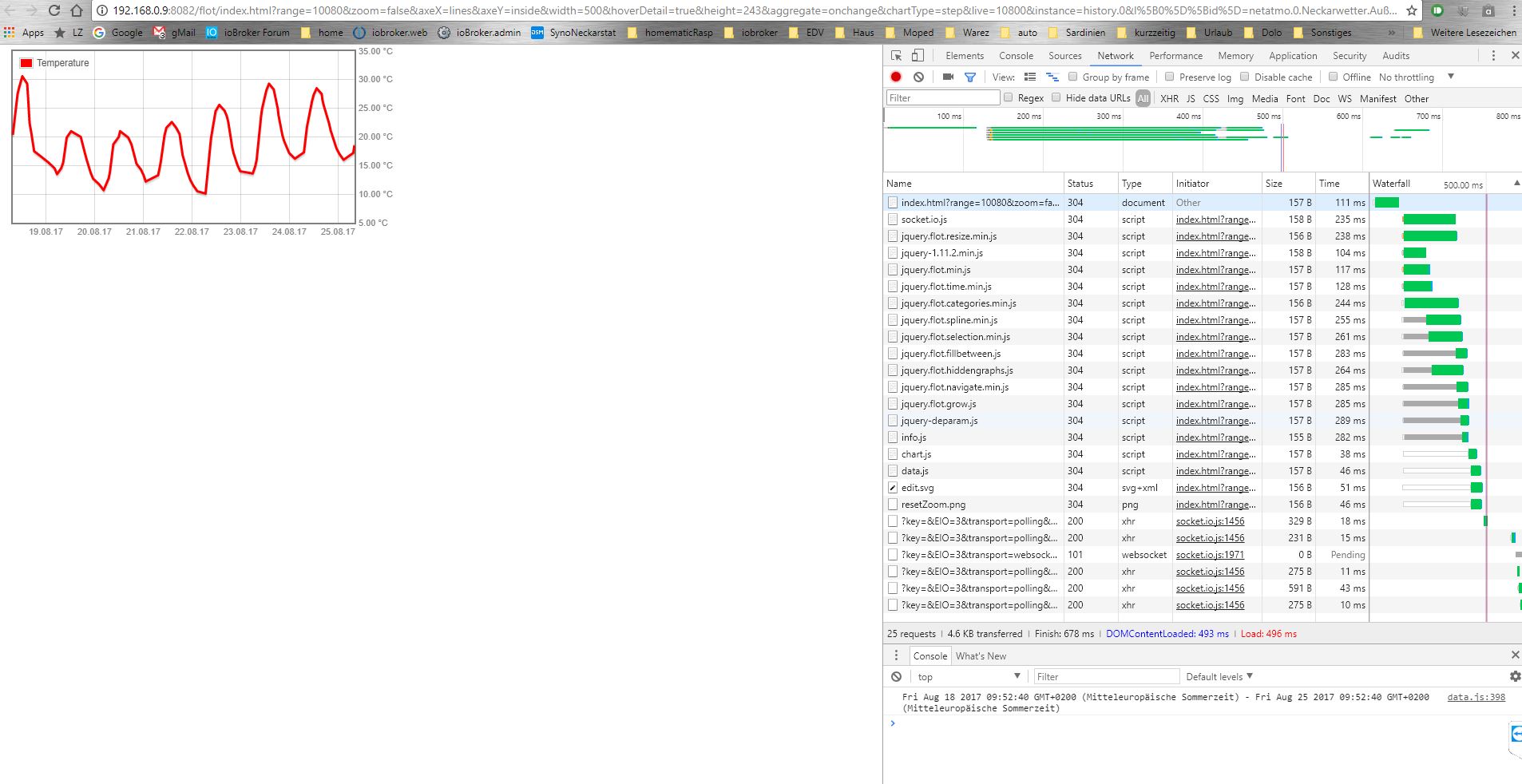Go back using the browser back arrow

click(10, 11)
